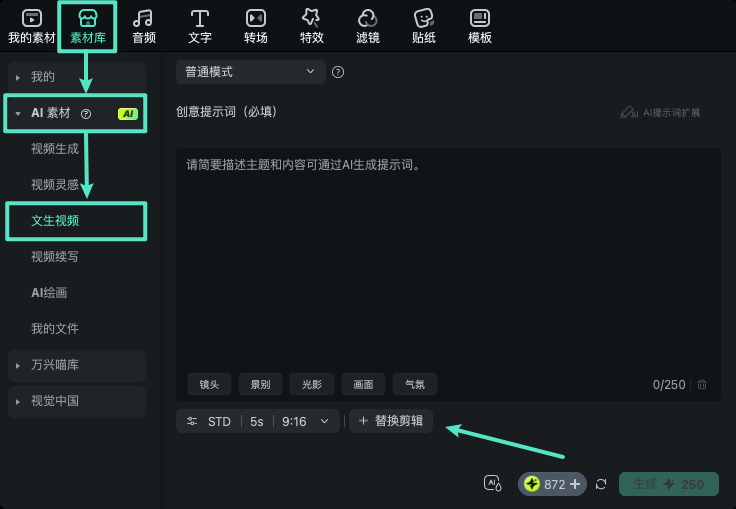Select 视频灵感 in the sidebar
Image resolution: width=736 pixels, height=509 pixels.
[x=54, y=185]
